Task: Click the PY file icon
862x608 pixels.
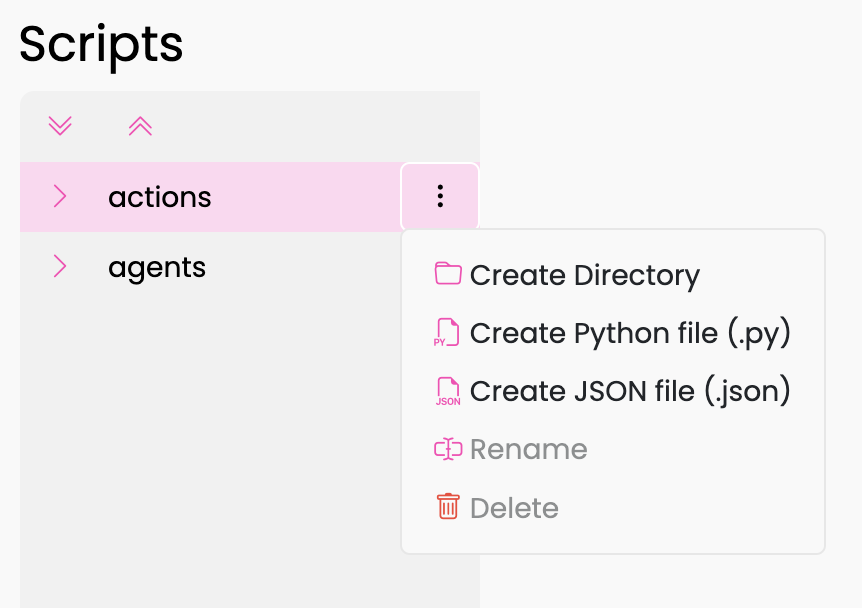Action: [446, 332]
